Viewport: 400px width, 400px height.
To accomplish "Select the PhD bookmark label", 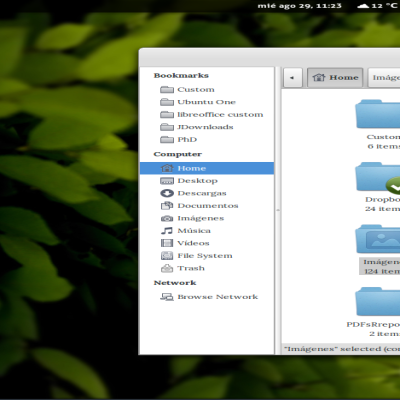I will click(187, 140).
